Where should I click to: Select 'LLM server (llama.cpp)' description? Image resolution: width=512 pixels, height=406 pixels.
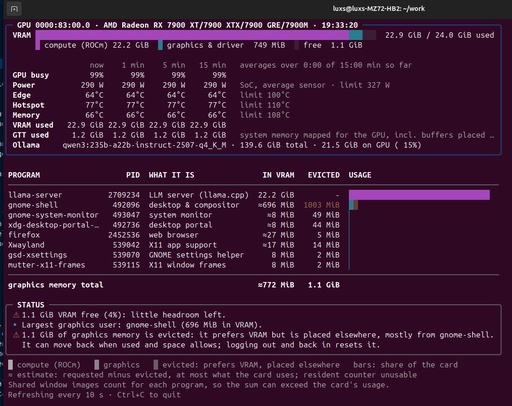[199, 195]
